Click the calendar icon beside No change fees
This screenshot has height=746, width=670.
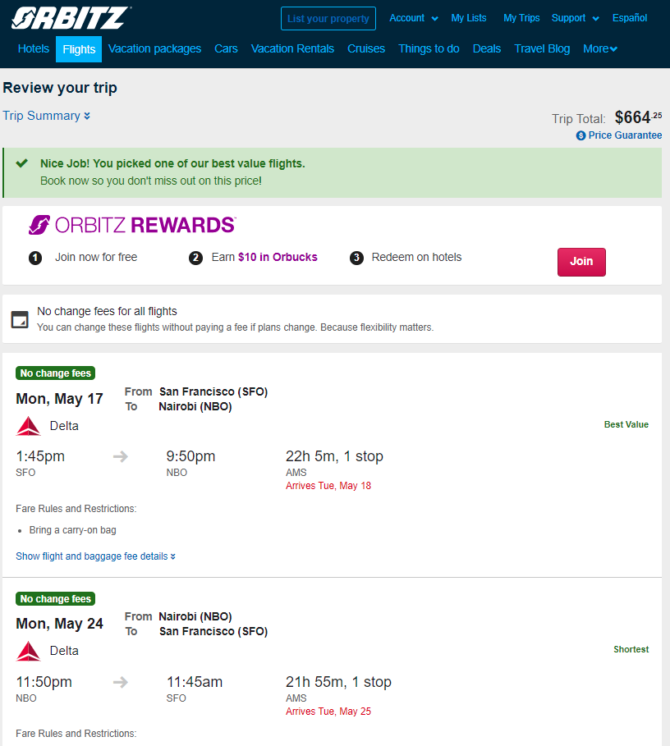(x=20, y=319)
